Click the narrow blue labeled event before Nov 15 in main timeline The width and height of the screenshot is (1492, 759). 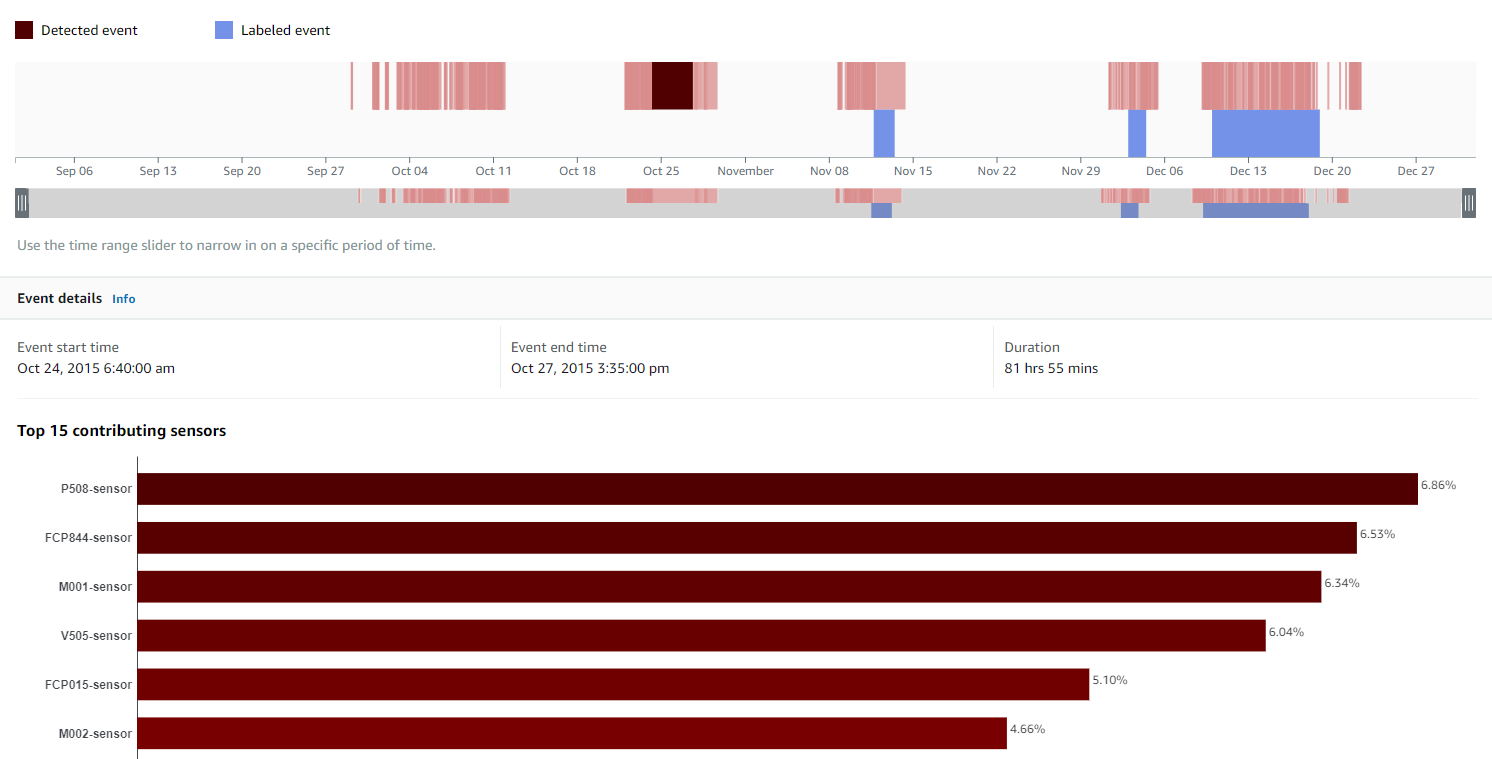click(884, 133)
